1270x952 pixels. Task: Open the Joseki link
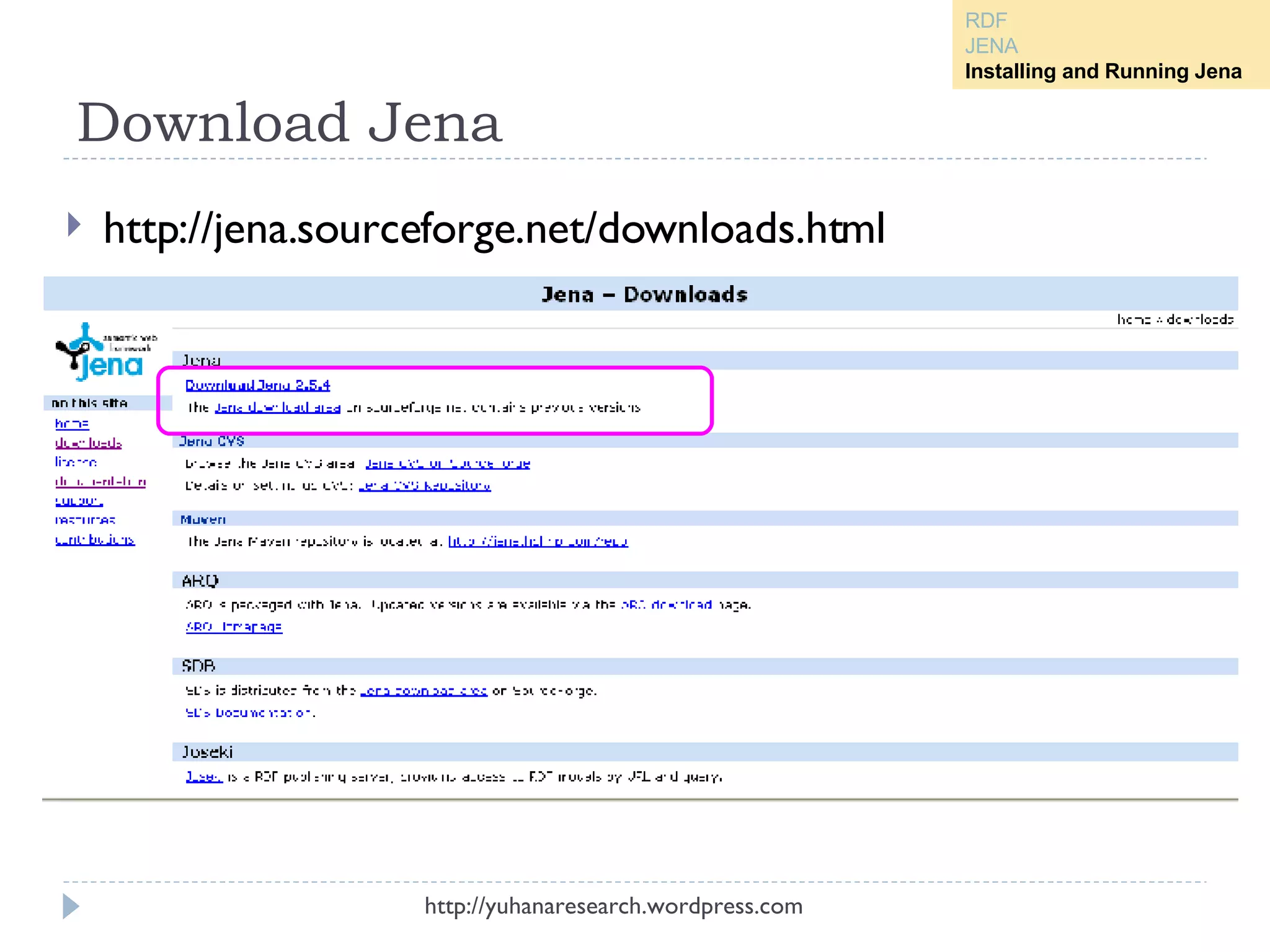point(204,777)
